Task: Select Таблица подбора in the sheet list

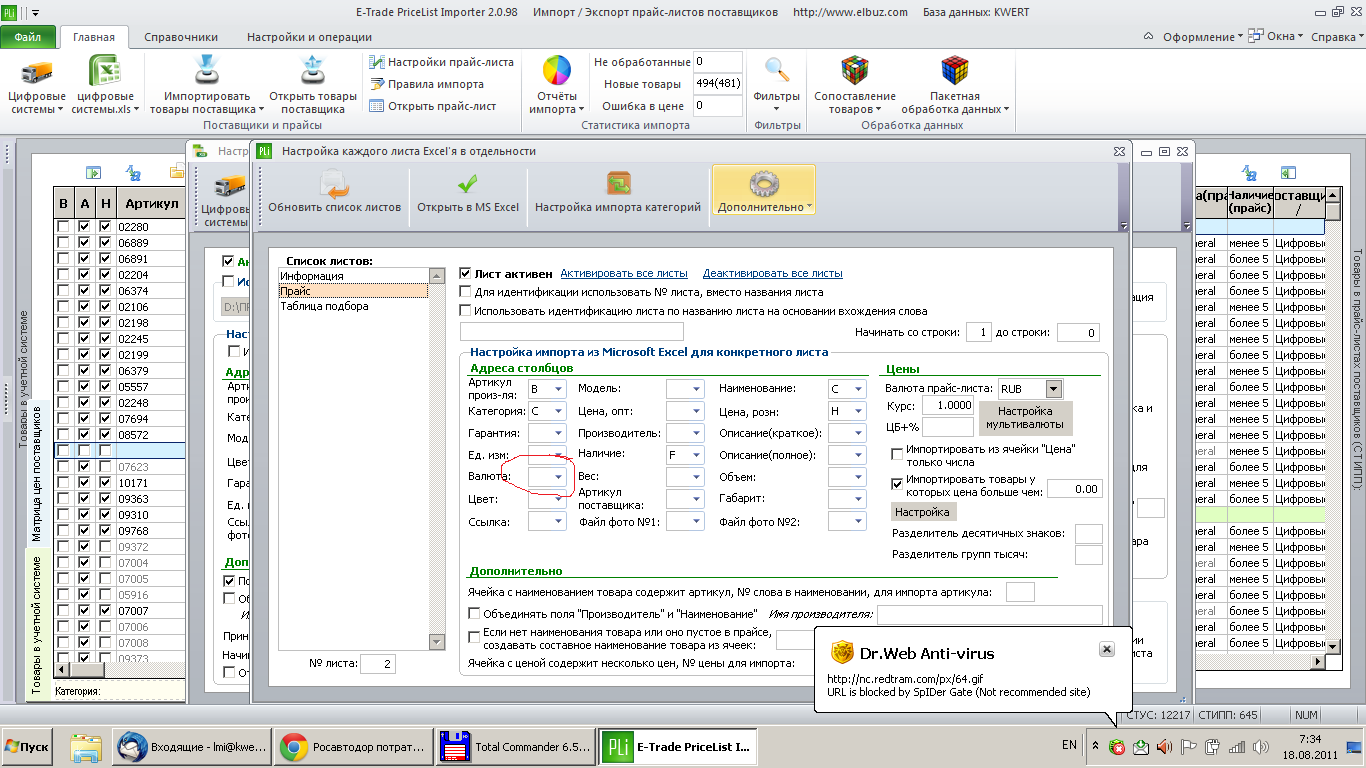Action: pyautogui.click(x=353, y=306)
